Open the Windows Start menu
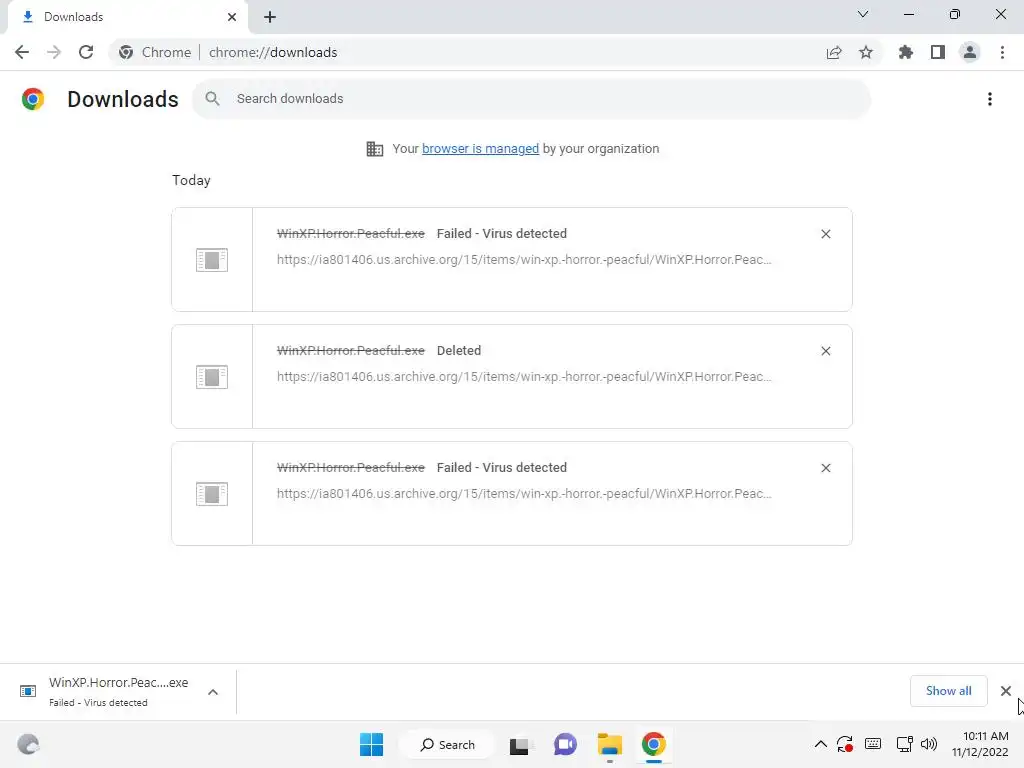 [372, 744]
